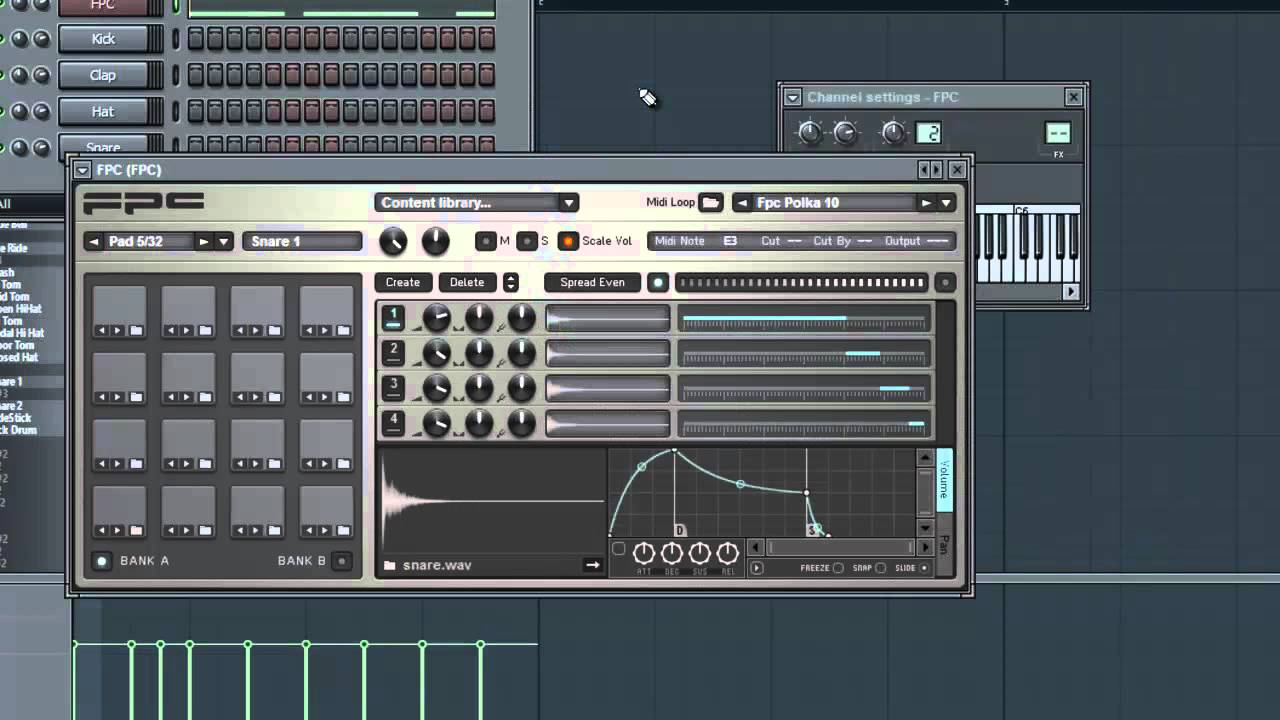Click top-left drum pad
Image resolution: width=1280 pixels, height=720 pixels.
(x=119, y=313)
